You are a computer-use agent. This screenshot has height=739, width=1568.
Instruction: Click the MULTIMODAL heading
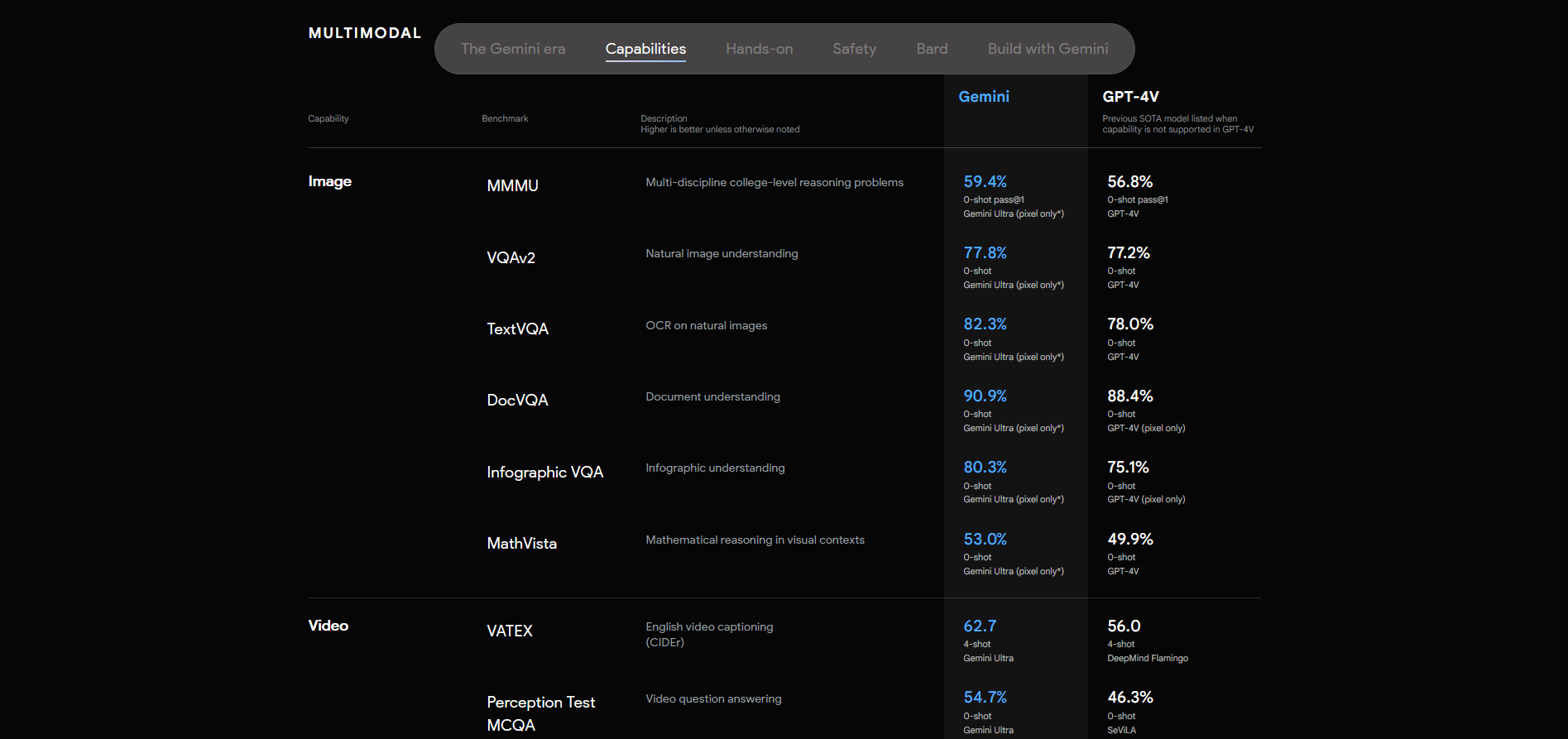tap(365, 33)
